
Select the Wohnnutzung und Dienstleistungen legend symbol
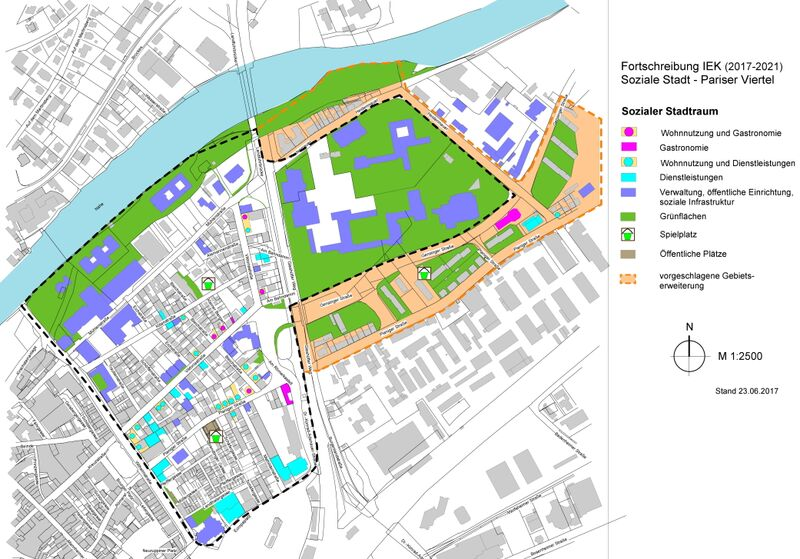pos(628,162)
